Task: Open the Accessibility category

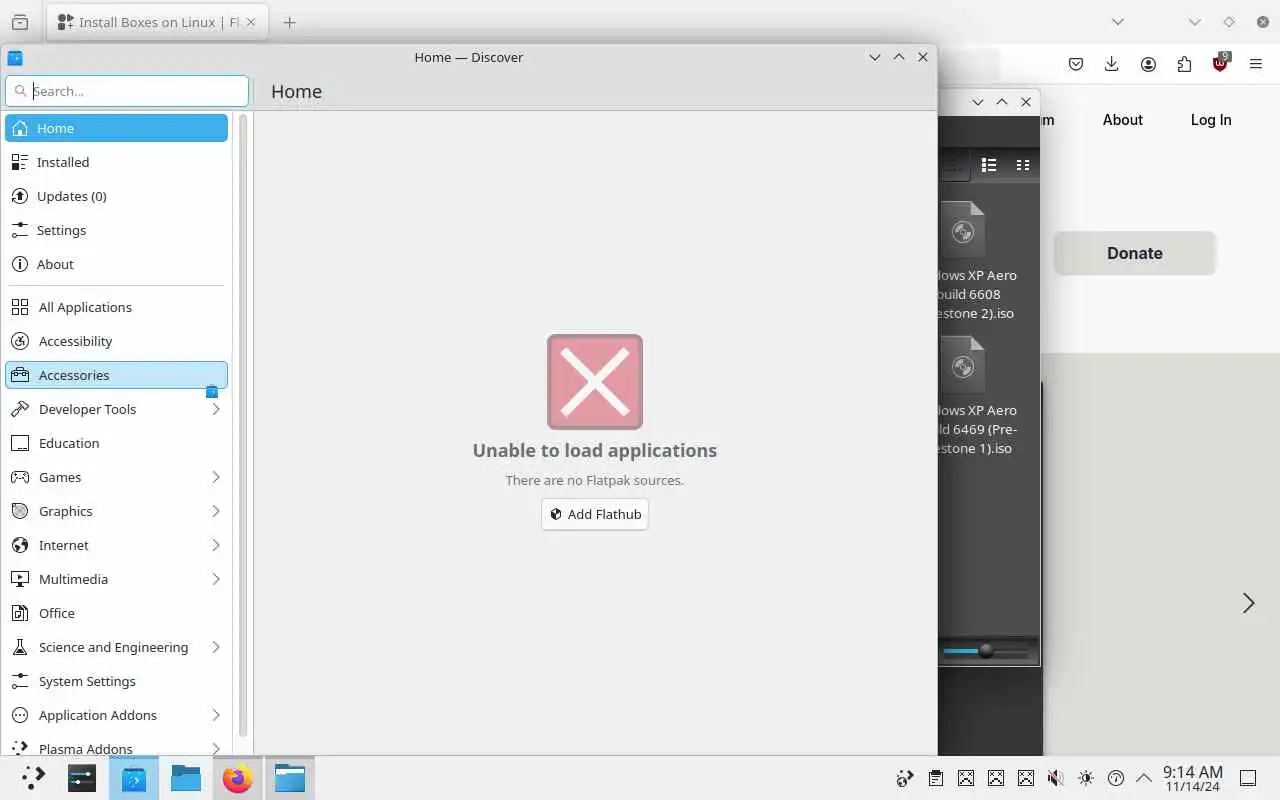Action: click(116, 341)
